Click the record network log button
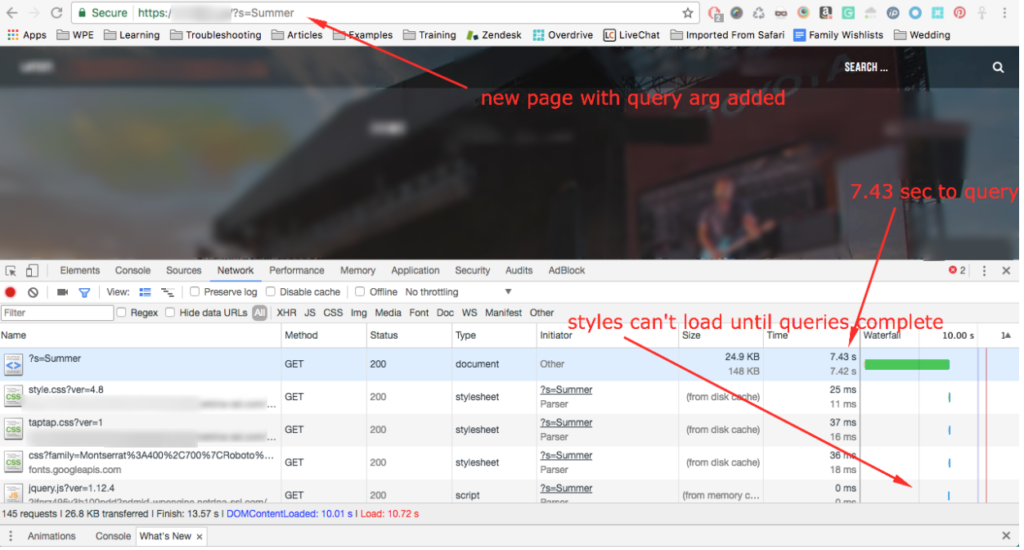The image size is (1024, 550). [x=11, y=292]
